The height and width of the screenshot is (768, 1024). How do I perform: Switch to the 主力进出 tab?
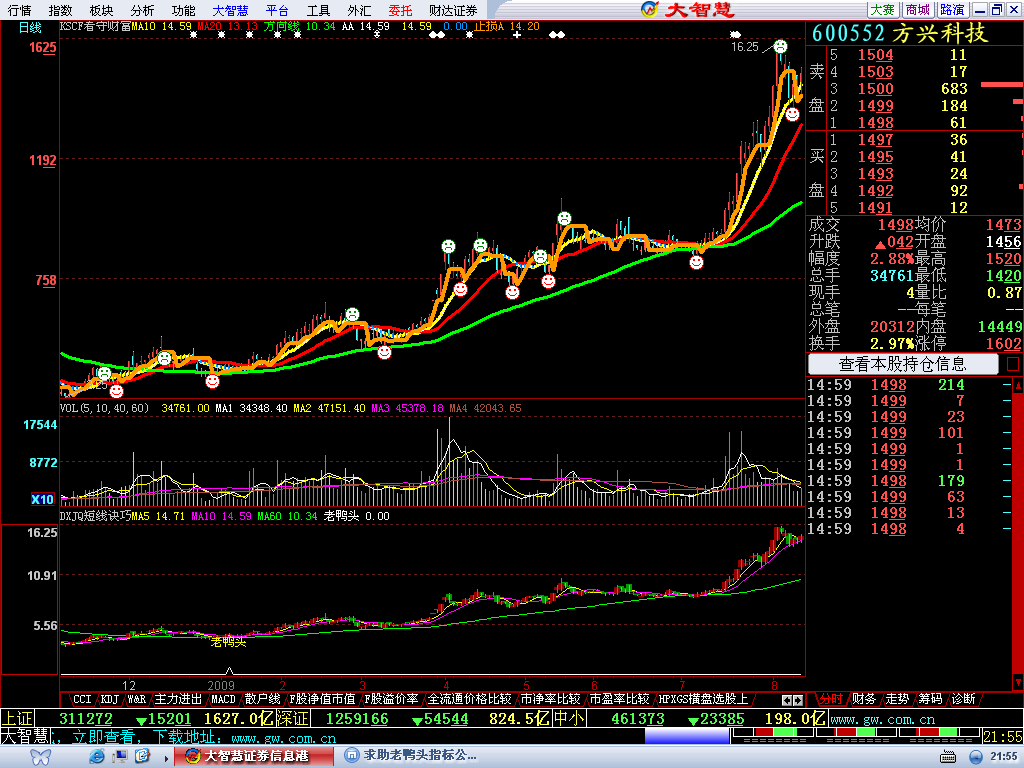click(x=178, y=699)
